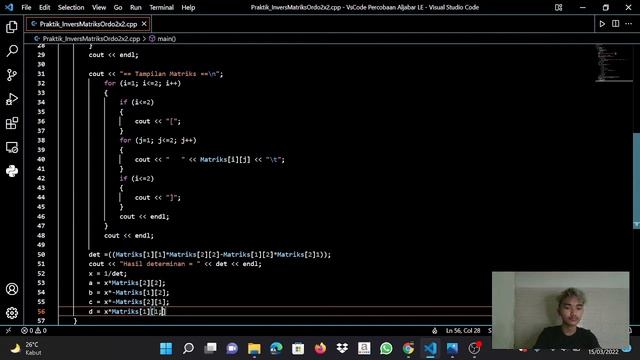Open the View menu
The image size is (640, 360).
[99, 7]
